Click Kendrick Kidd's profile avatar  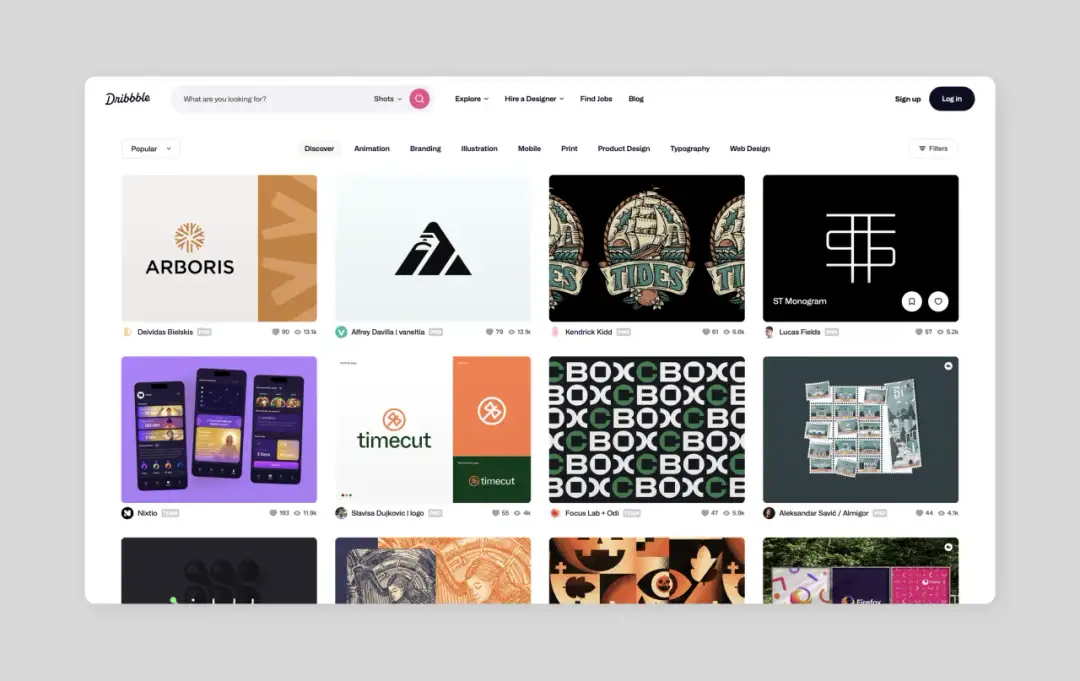(x=555, y=331)
